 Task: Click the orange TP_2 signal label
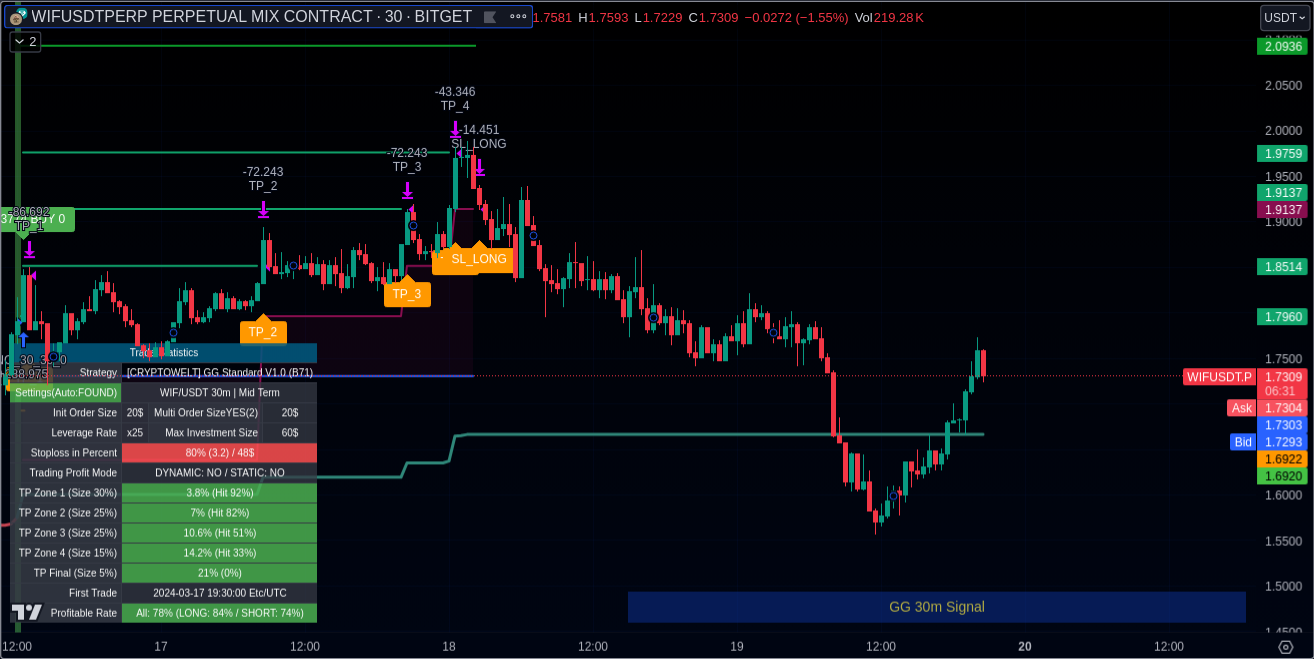coord(263,332)
